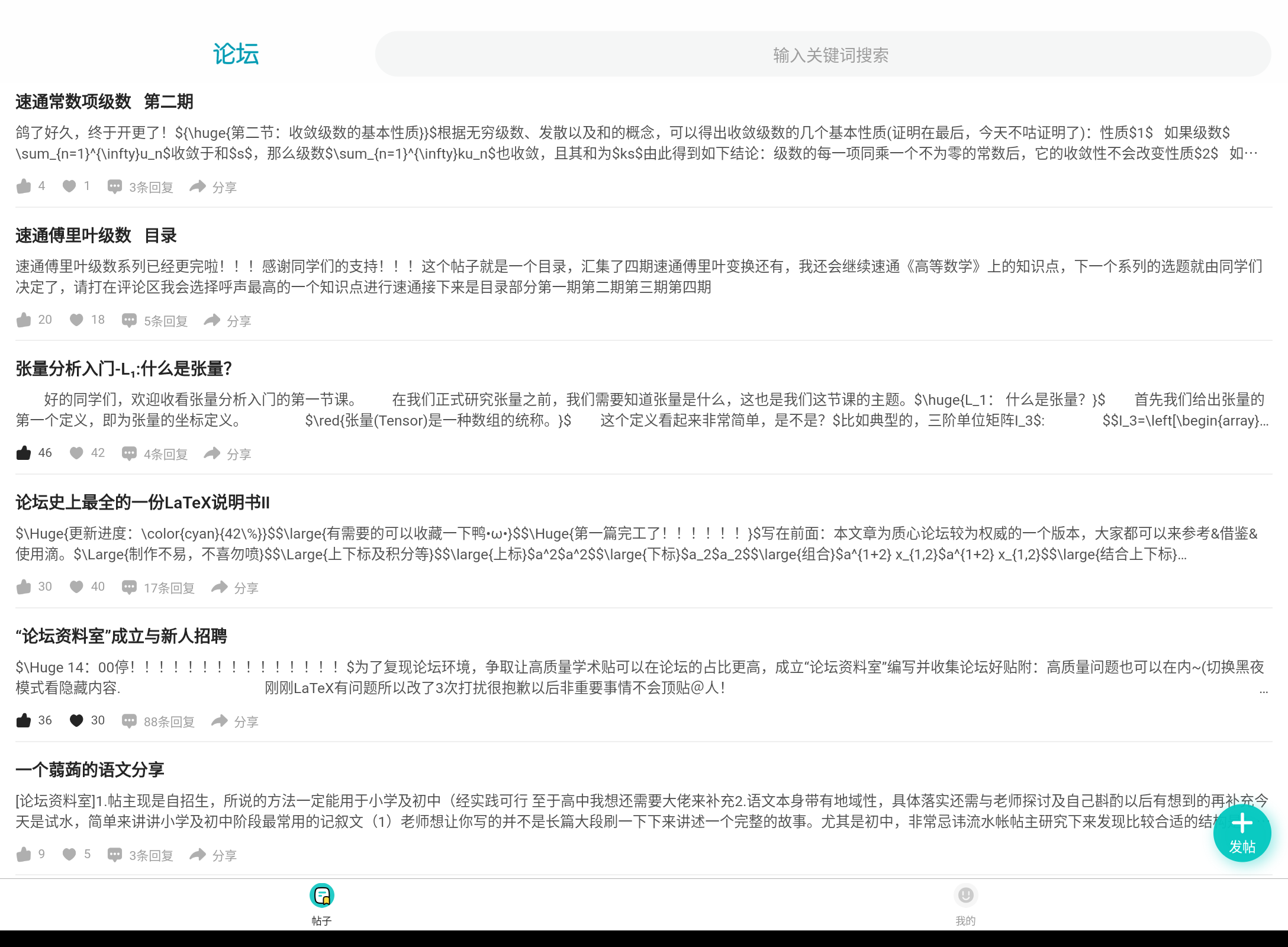This screenshot has width=1288, height=947.
Task: Open post titled 速通常数项级数 第二期
Action: coord(104,102)
